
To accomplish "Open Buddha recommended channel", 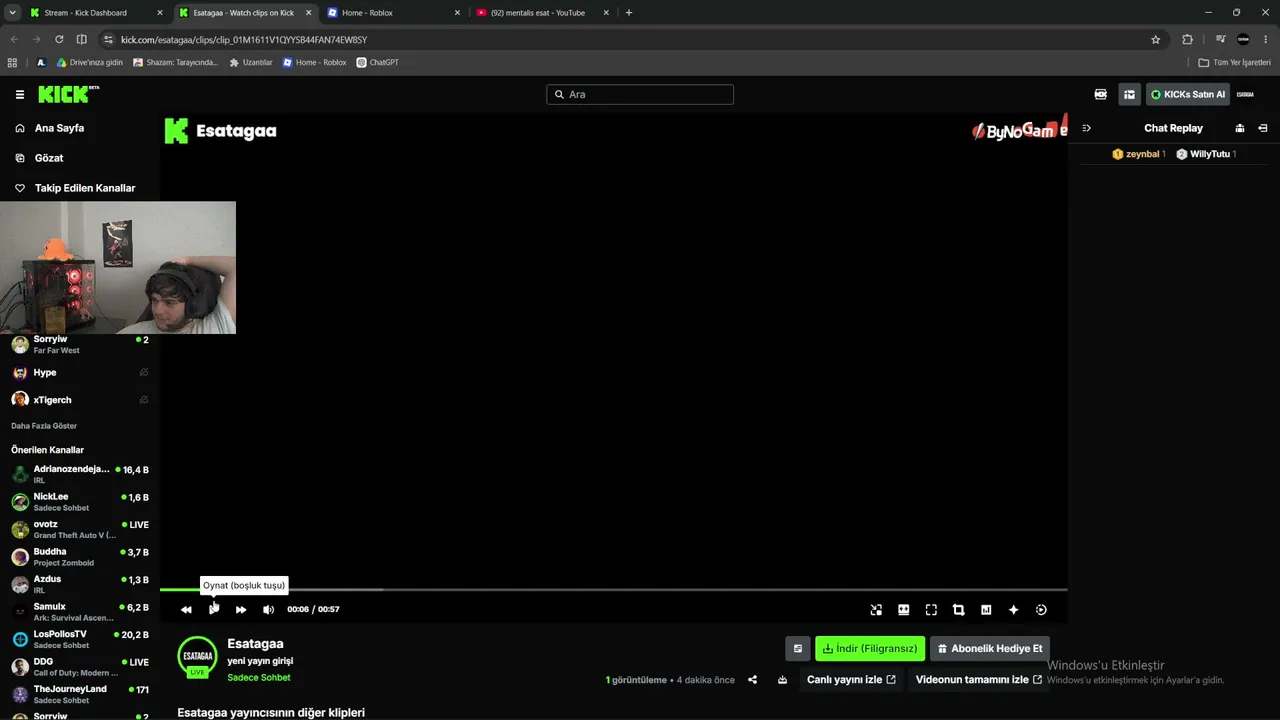I will pos(80,557).
